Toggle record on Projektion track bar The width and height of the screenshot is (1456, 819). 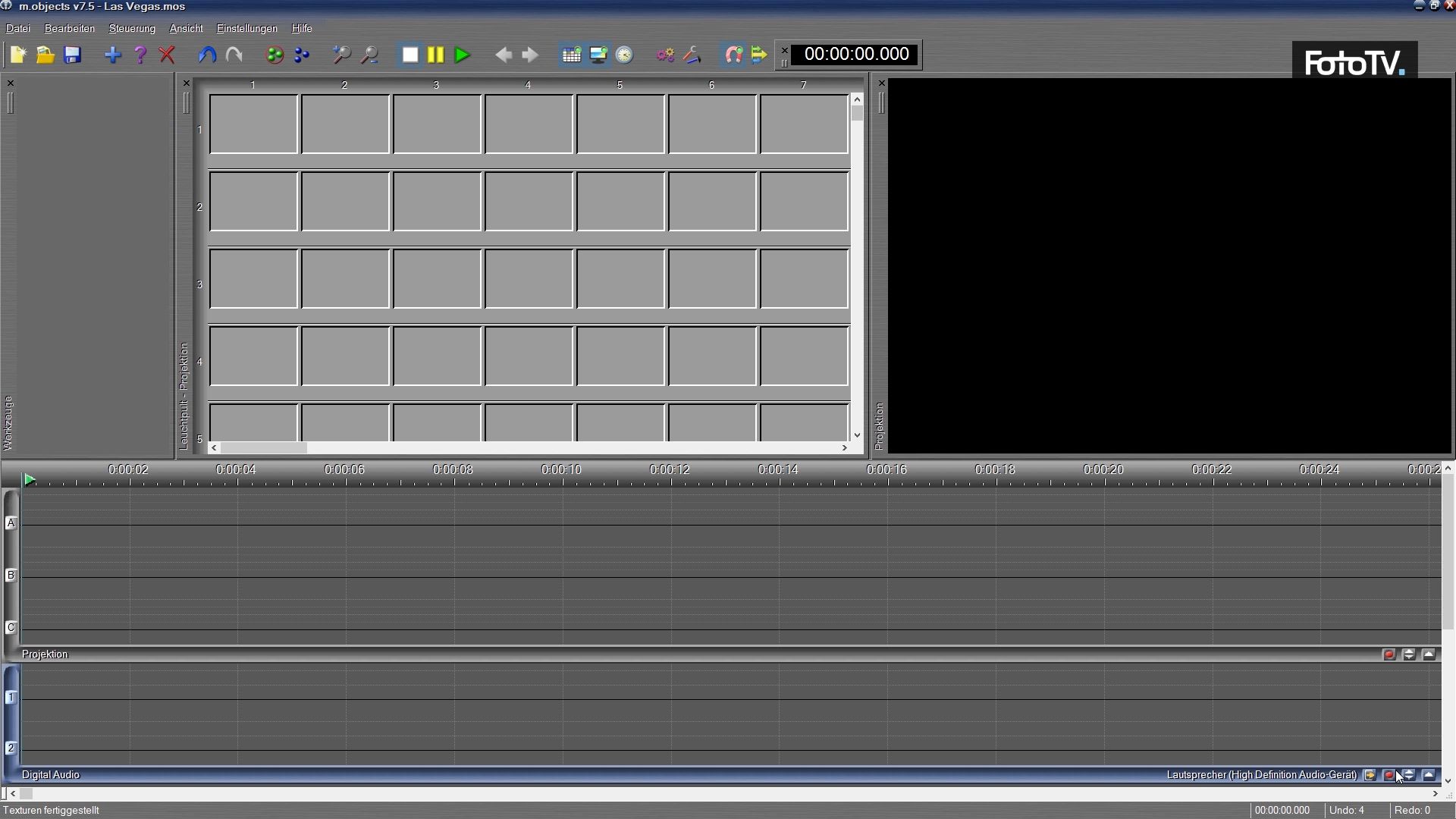click(x=1389, y=654)
